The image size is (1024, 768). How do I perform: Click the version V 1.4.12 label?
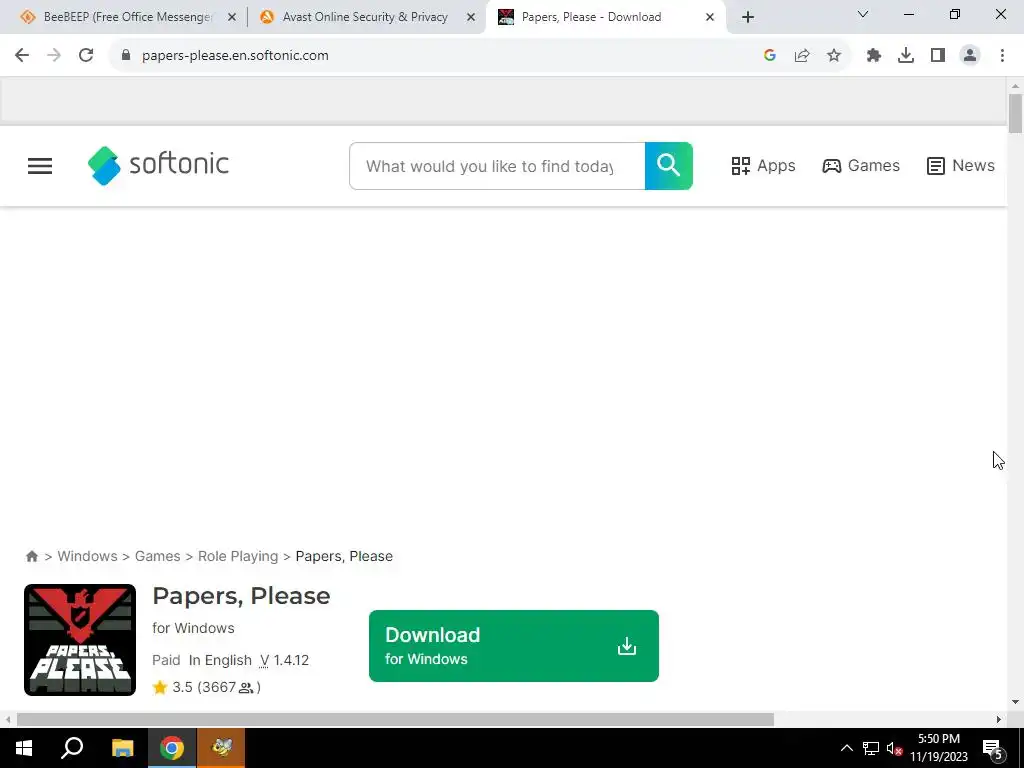284,660
